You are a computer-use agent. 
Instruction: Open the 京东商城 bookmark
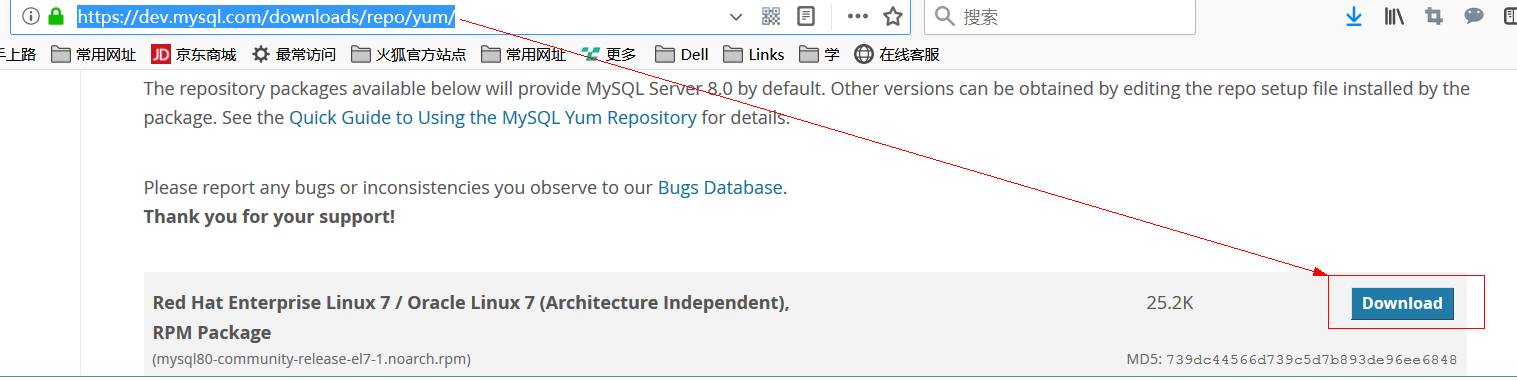pyautogui.click(x=194, y=54)
